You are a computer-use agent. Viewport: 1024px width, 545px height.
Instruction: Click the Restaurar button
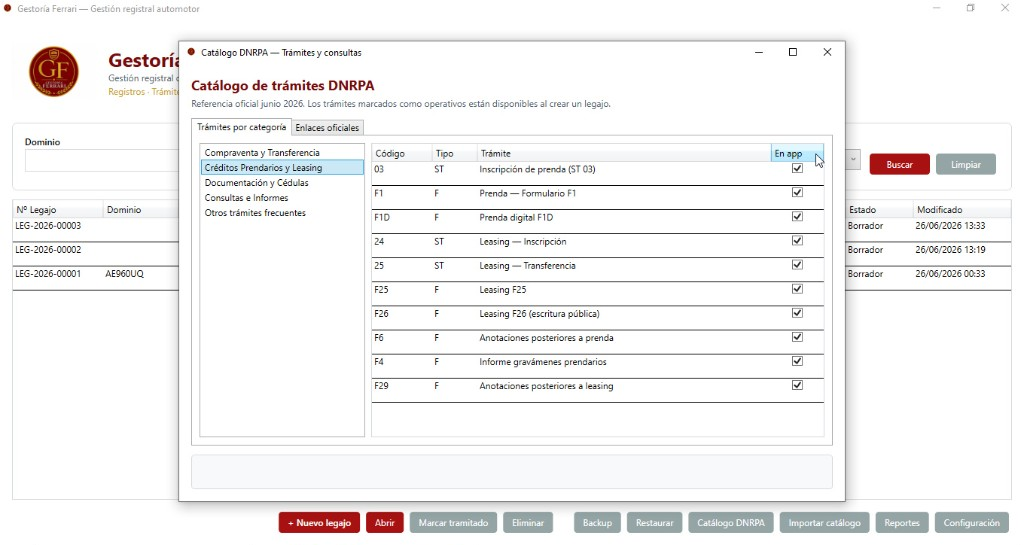tap(654, 523)
